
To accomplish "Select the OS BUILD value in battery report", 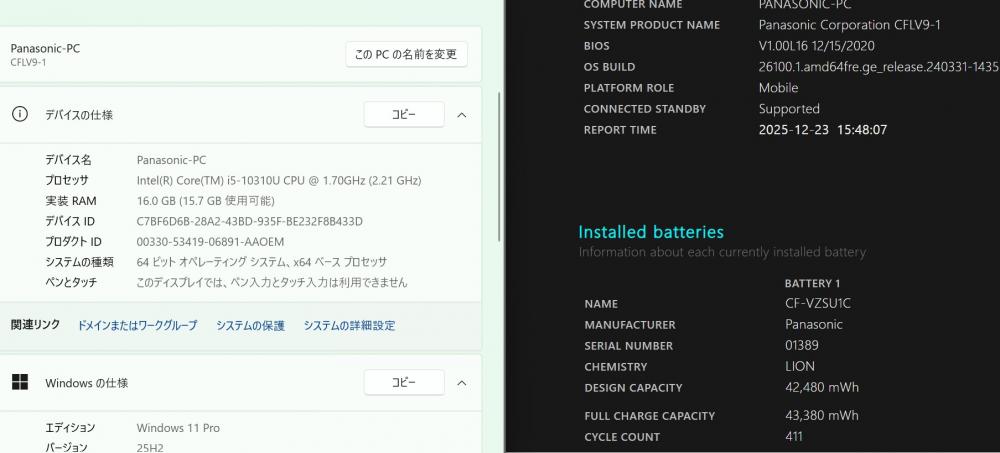I will point(878,67).
